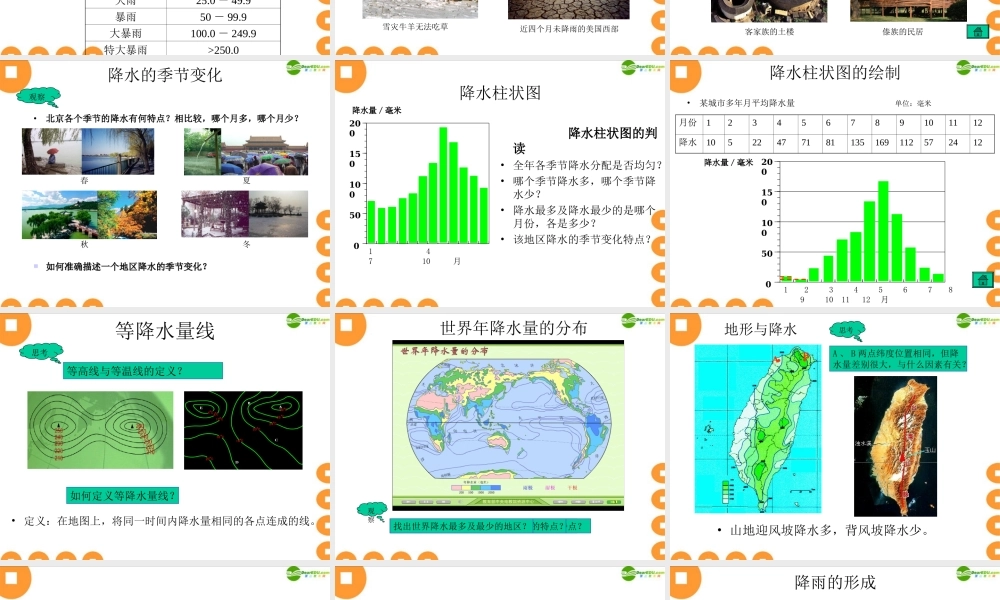Click the tallest bar in 降水柱状图 chart

click(443, 186)
